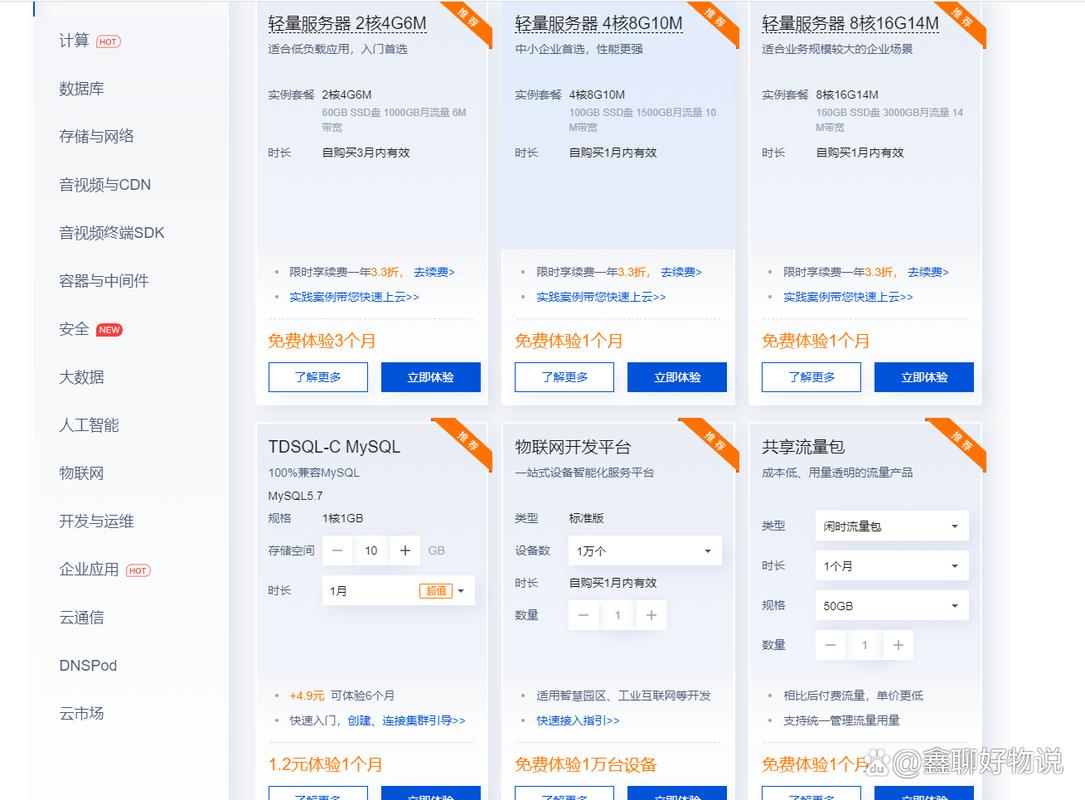Click 推荐 ribbon on TDSQL-C MySQL card
This screenshot has width=1085, height=800.
(466, 440)
